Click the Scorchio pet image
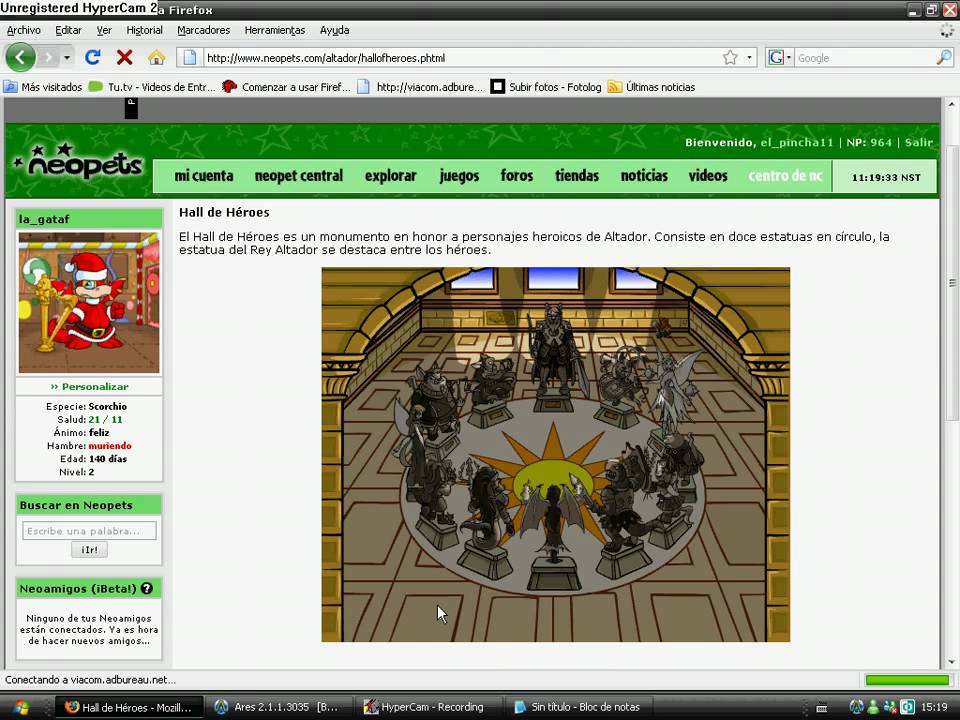 pos(89,302)
